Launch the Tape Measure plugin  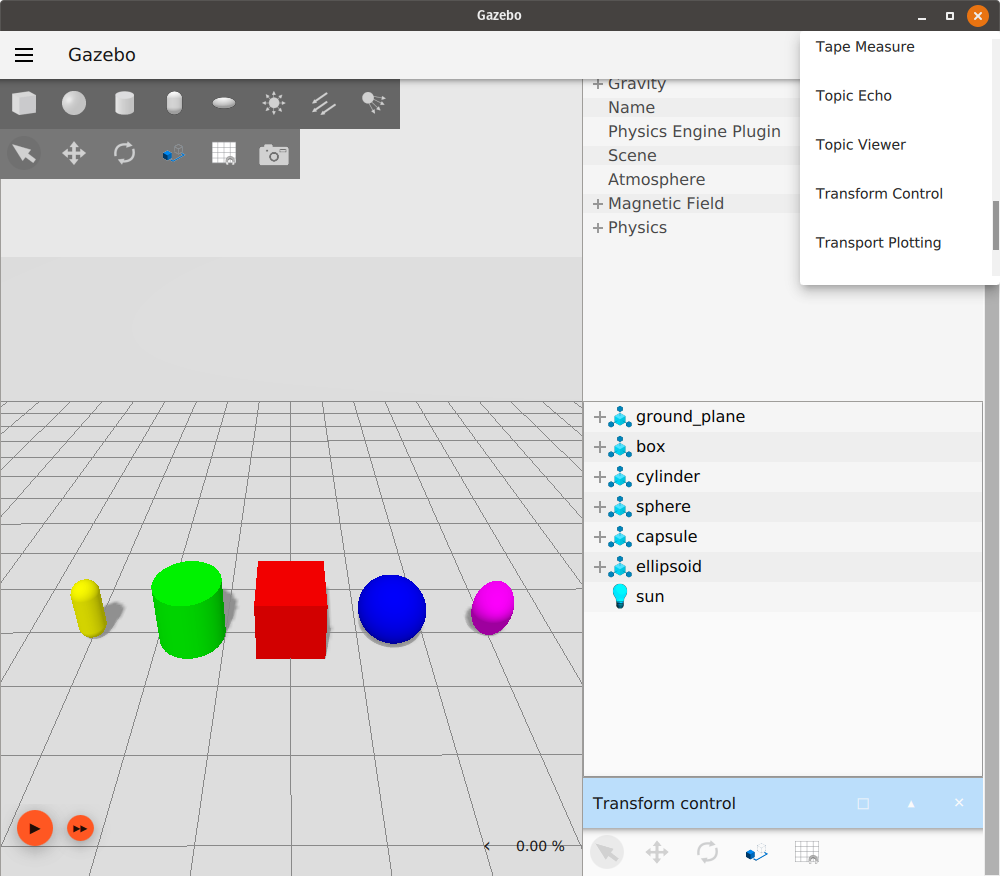click(x=864, y=46)
